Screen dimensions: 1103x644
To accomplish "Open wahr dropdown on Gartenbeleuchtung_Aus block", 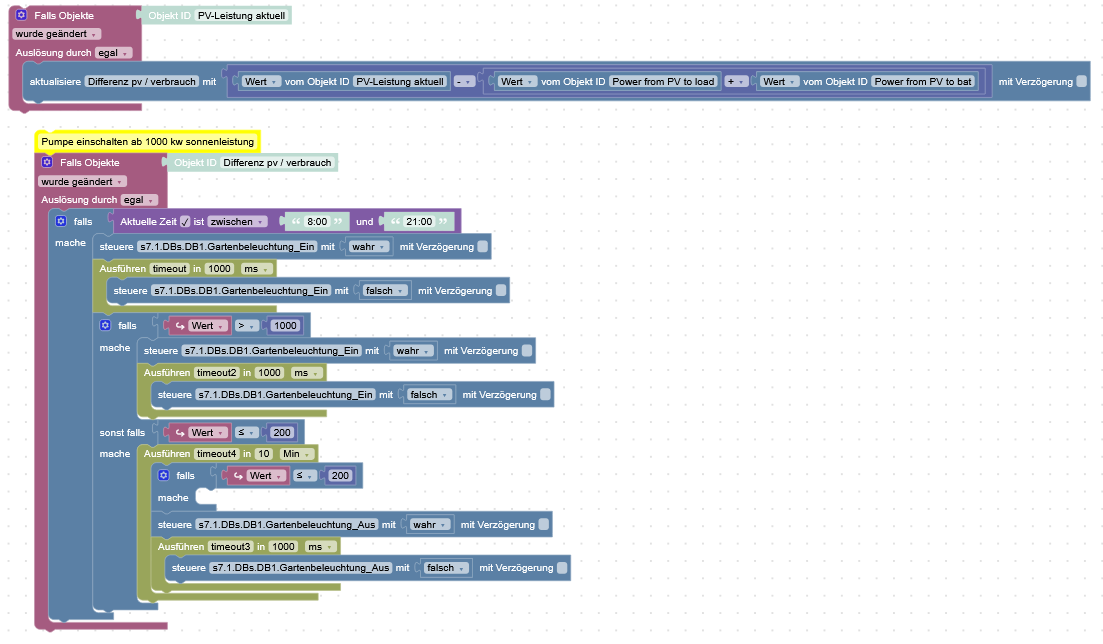I will 430,525.
